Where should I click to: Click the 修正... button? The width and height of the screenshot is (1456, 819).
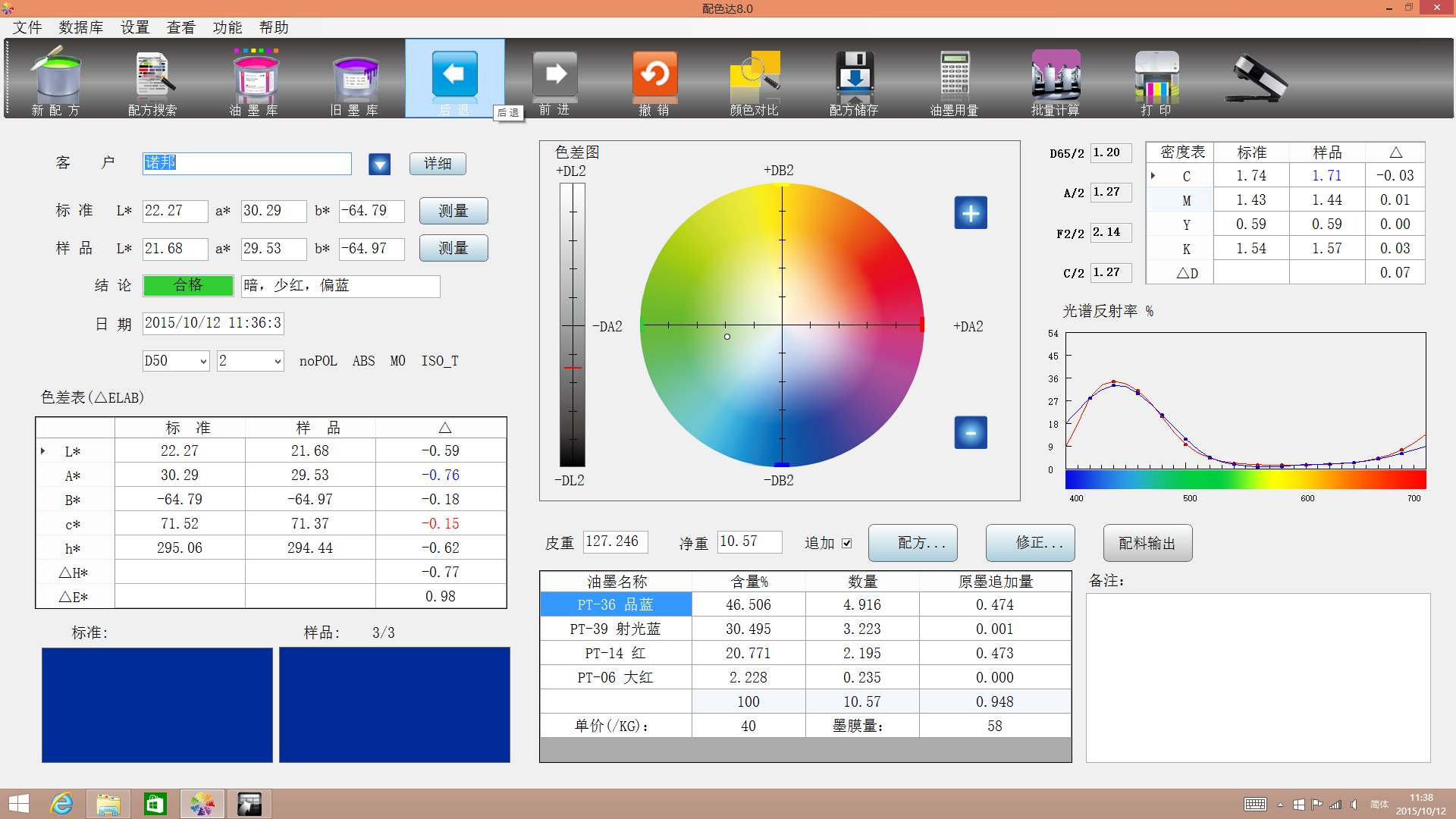click(1031, 543)
